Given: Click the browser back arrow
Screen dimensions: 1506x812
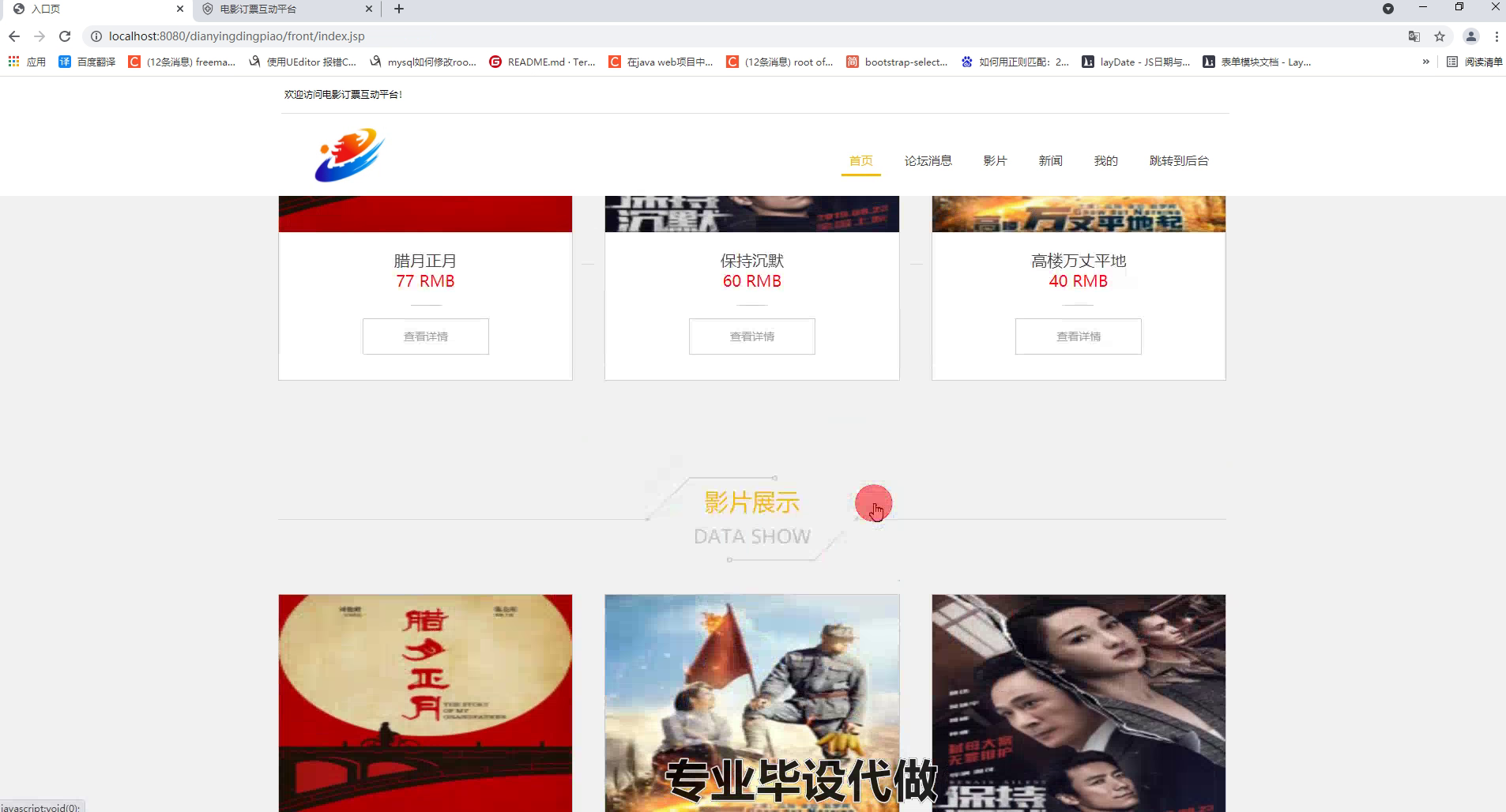Looking at the screenshot, I should (14, 36).
